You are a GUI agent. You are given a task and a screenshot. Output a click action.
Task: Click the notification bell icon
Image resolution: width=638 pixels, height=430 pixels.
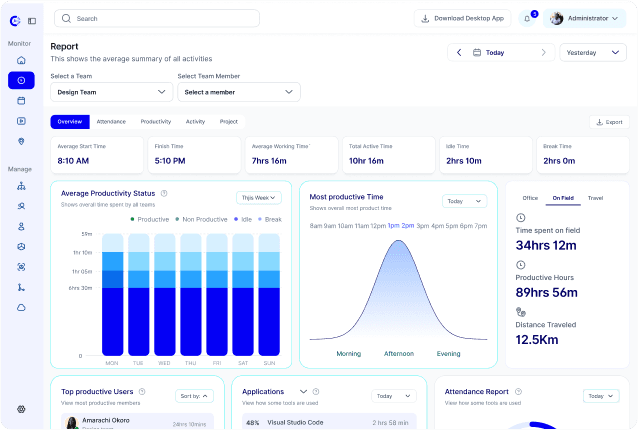point(527,18)
